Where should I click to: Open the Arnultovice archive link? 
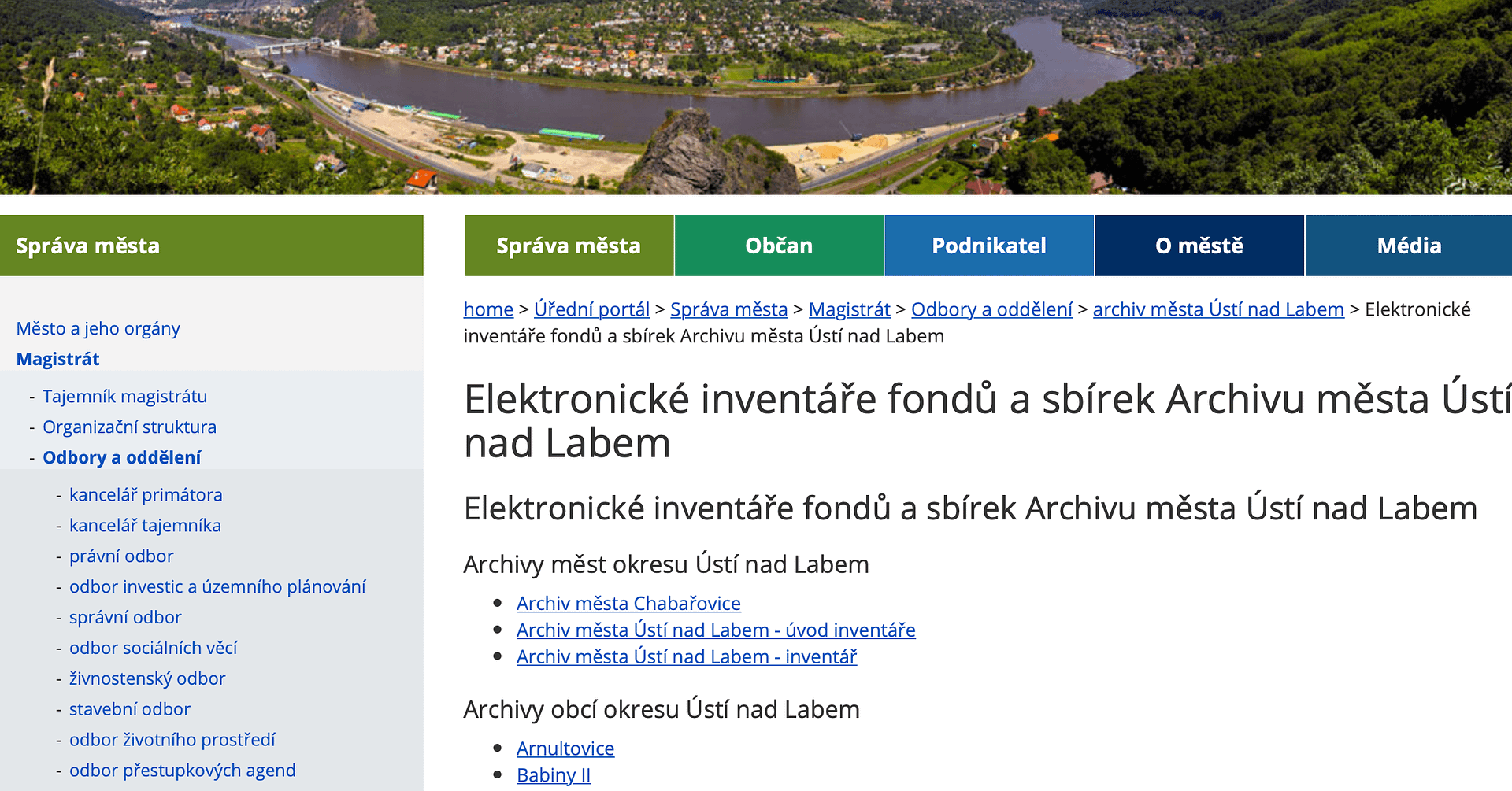pyautogui.click(x=565, y=748)
